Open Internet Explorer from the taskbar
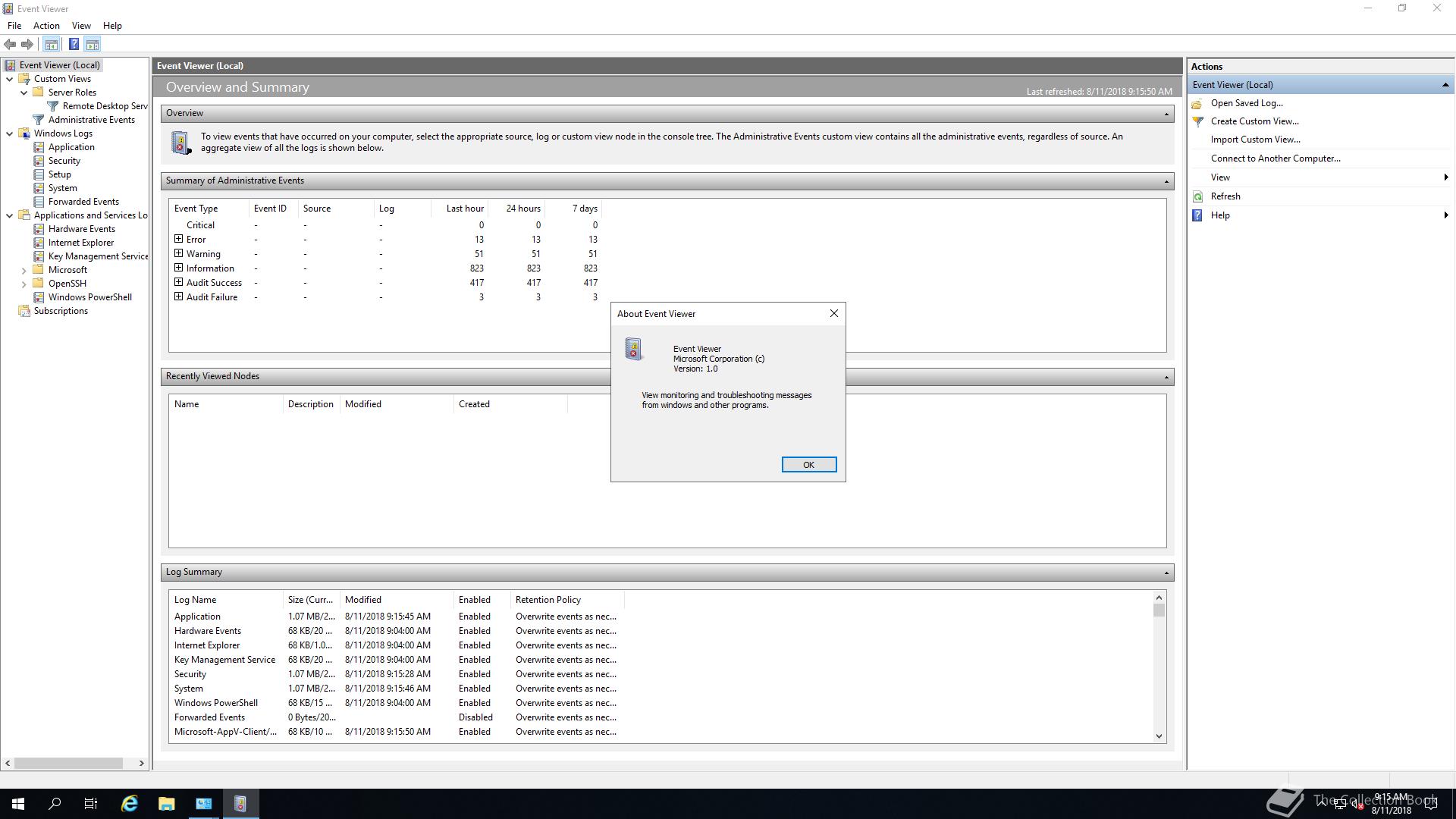Image resolution: width=1456 pixels, height=819 pixels. 130,804
